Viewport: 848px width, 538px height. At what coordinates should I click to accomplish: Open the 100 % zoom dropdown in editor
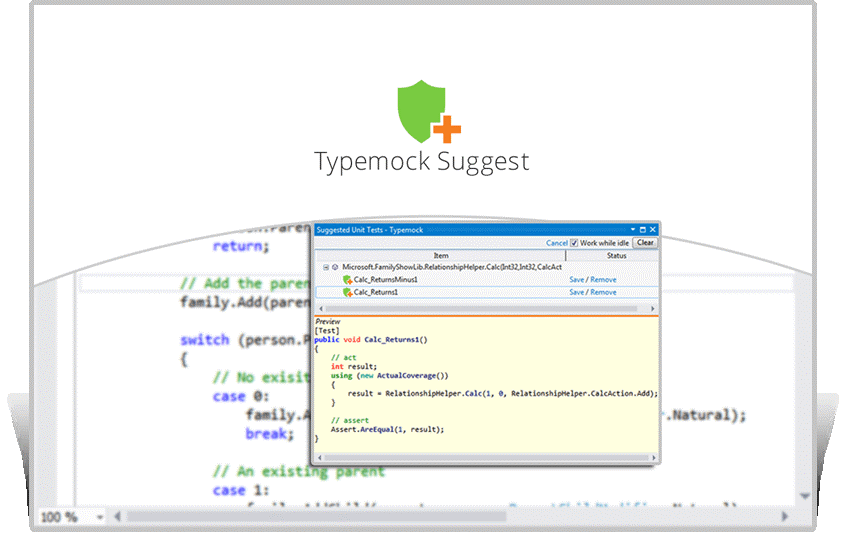(100, 517)
